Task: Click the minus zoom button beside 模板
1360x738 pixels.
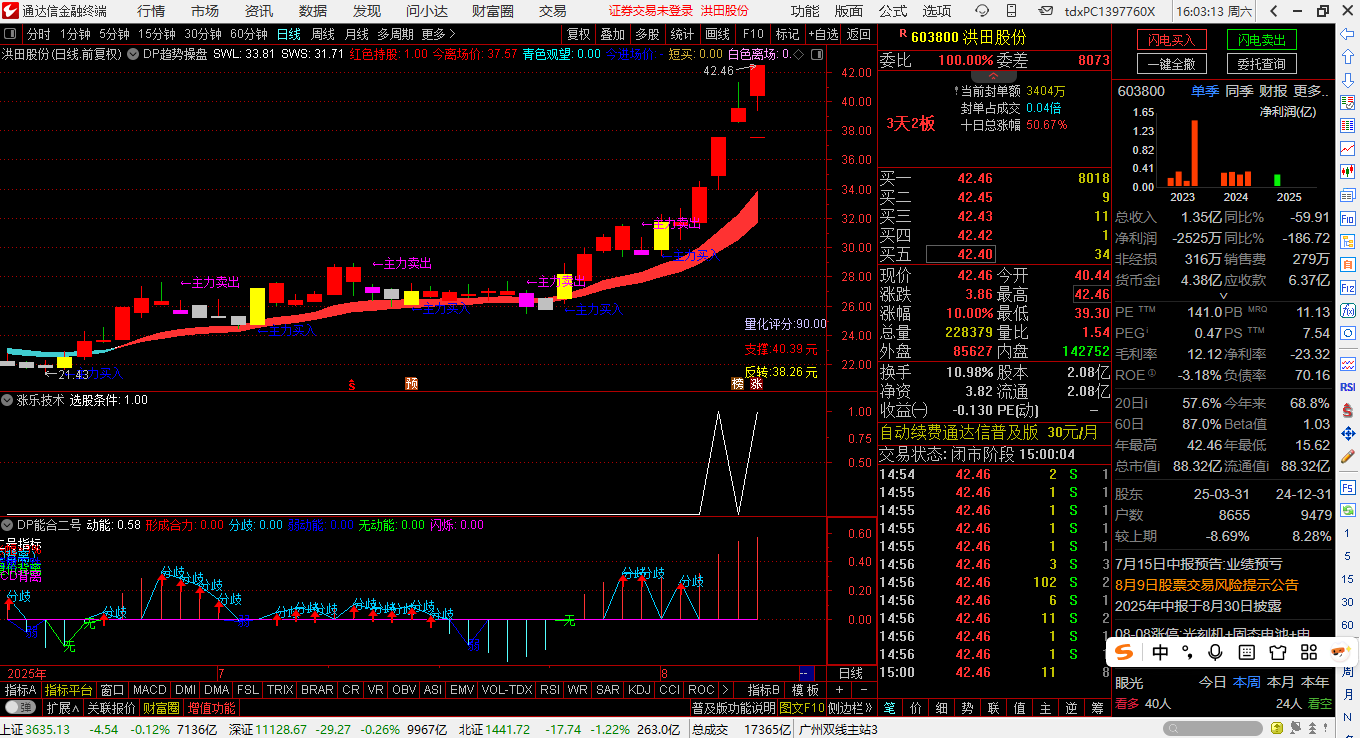Action: [x=864, y=690]
